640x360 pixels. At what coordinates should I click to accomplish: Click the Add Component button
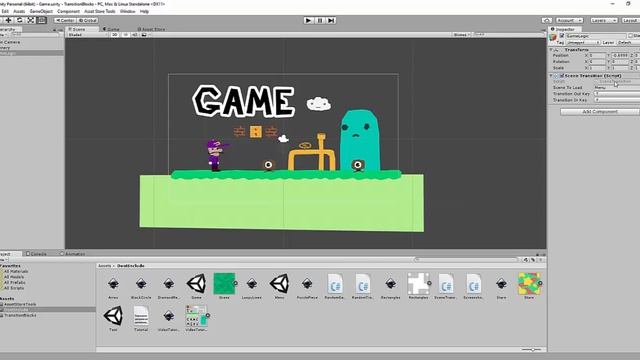point(600,111)
